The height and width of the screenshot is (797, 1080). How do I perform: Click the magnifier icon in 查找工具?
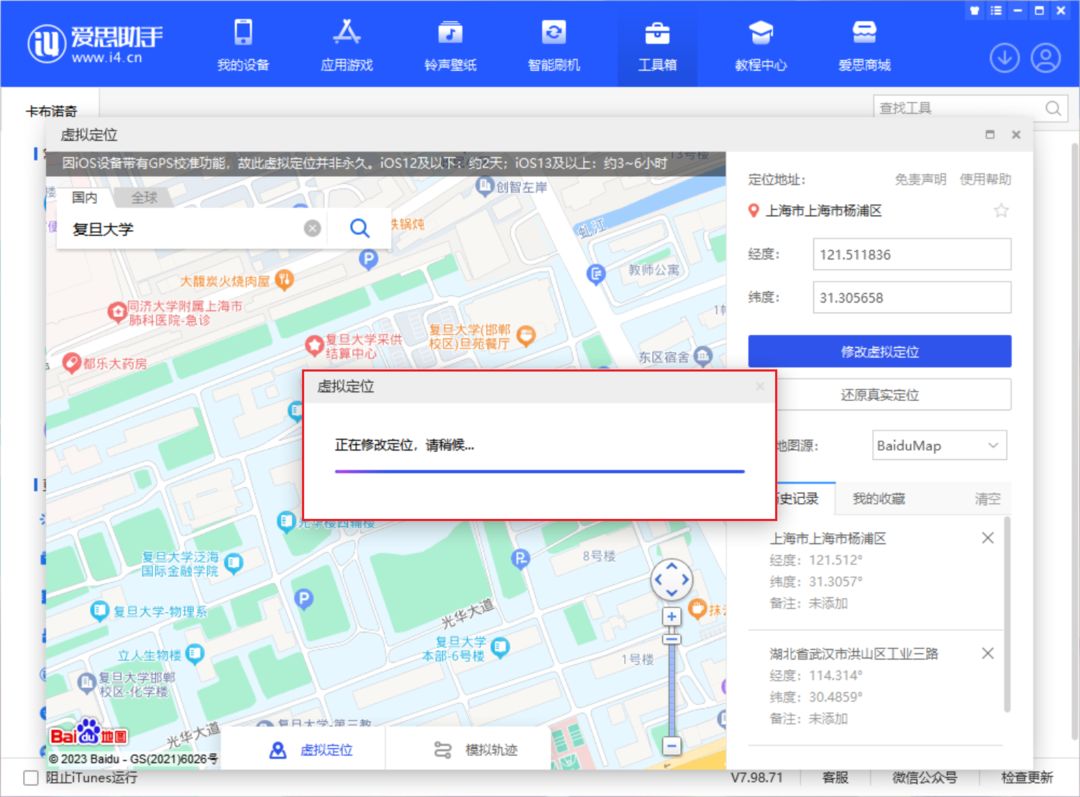coord(1053,108)
